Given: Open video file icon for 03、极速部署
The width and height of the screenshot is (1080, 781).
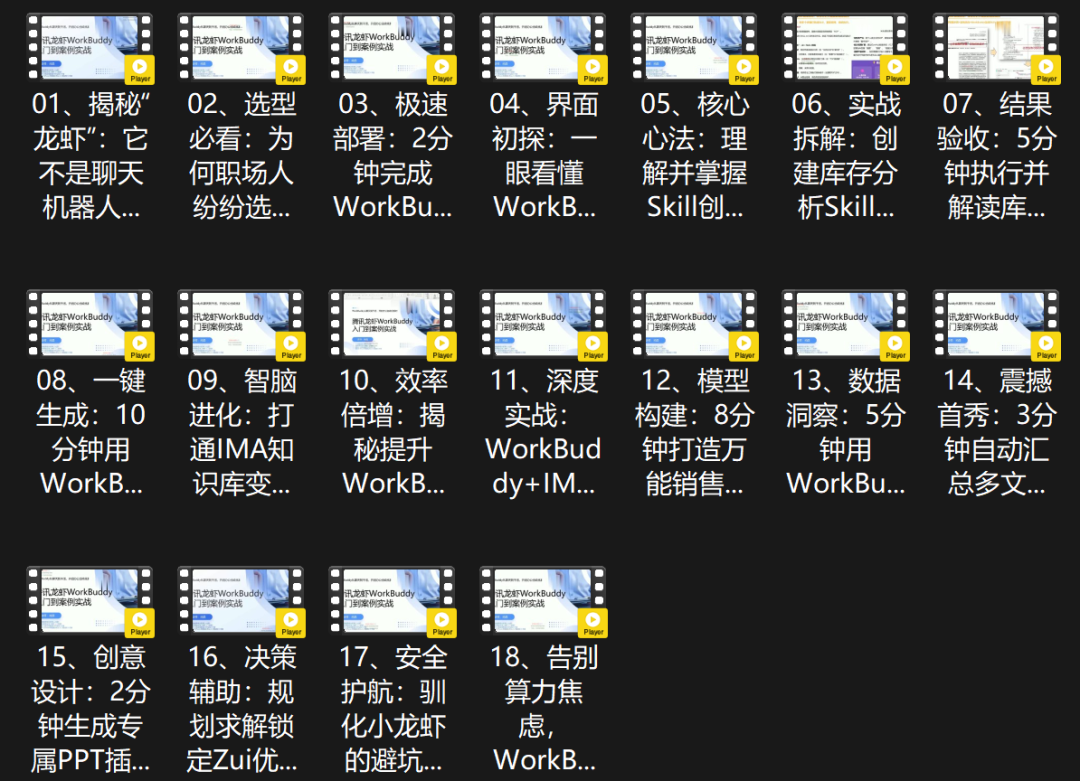Looking at the screenshot, I should point(393,48).
